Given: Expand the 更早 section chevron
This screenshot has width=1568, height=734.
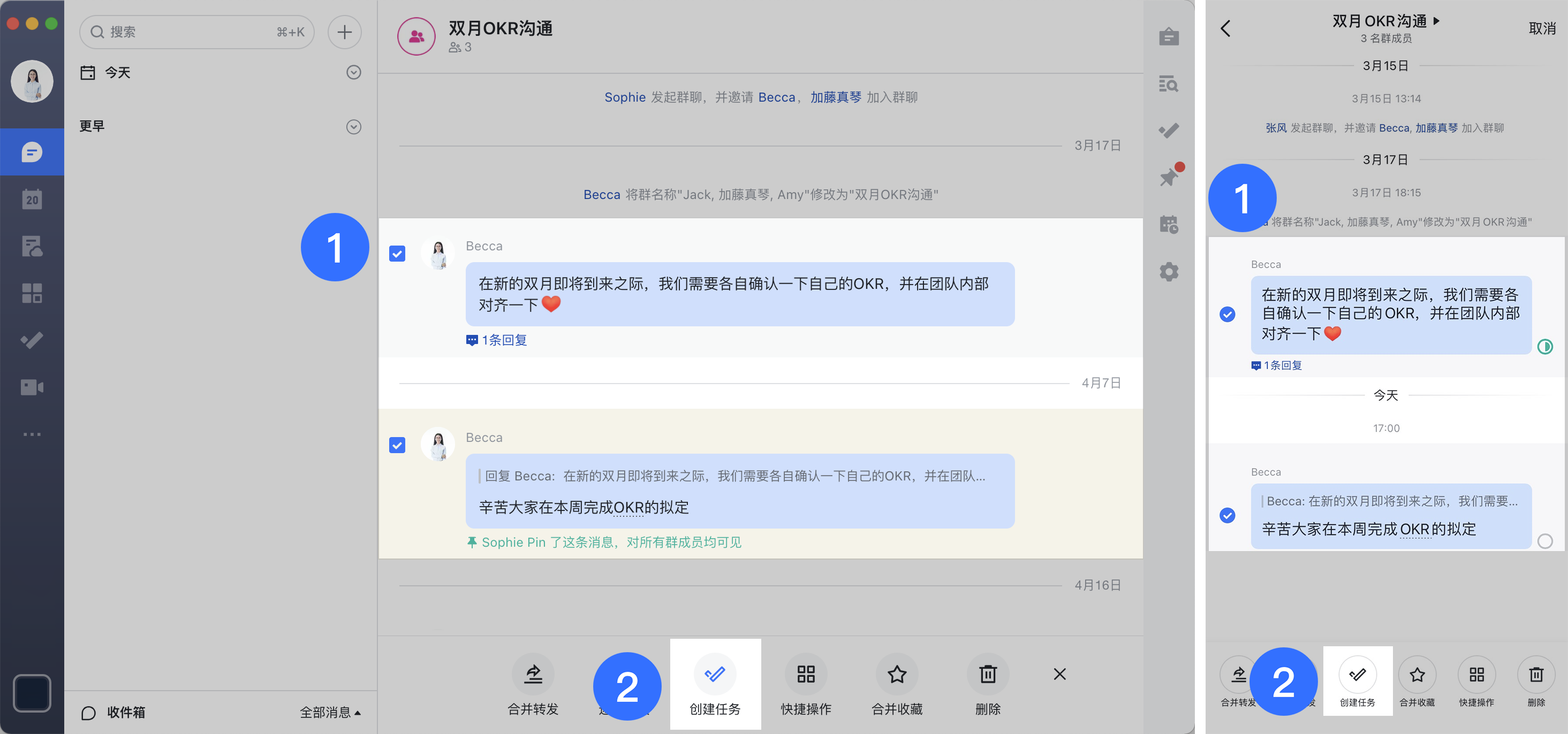Looking at the screenshot, I should point(354,126).
